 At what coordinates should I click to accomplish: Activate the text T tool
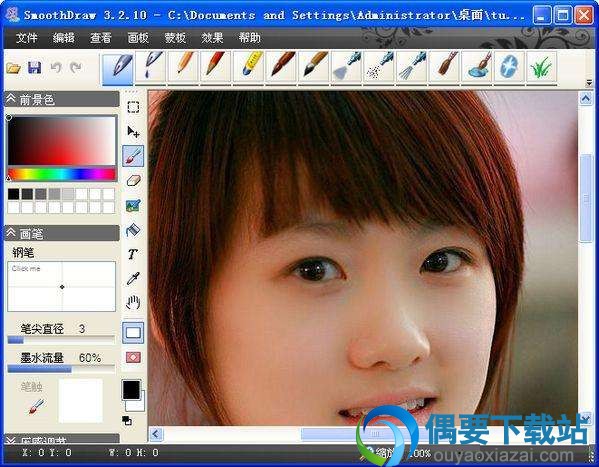[133, 254]
